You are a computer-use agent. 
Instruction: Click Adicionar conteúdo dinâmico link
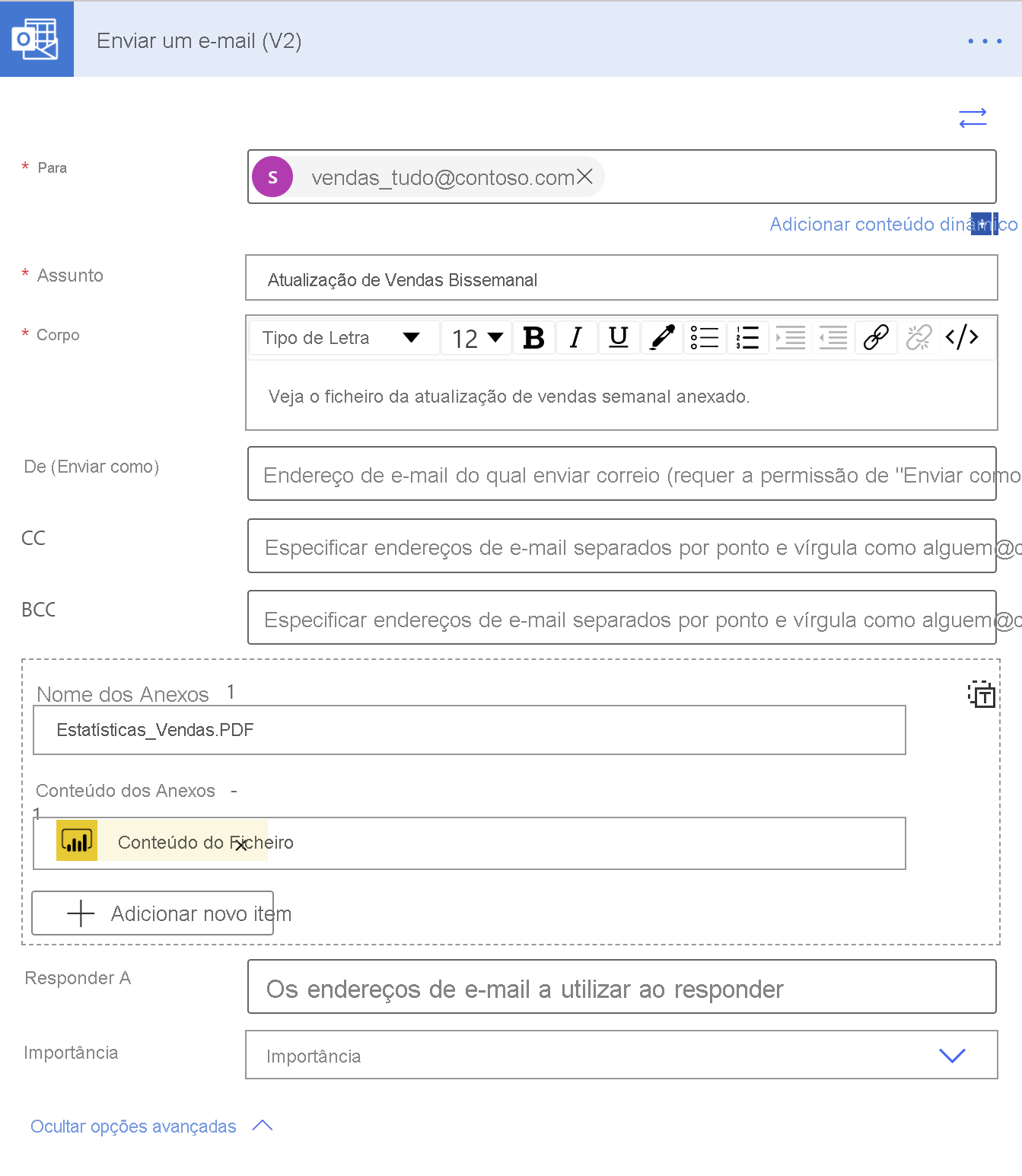click(893, 224)
